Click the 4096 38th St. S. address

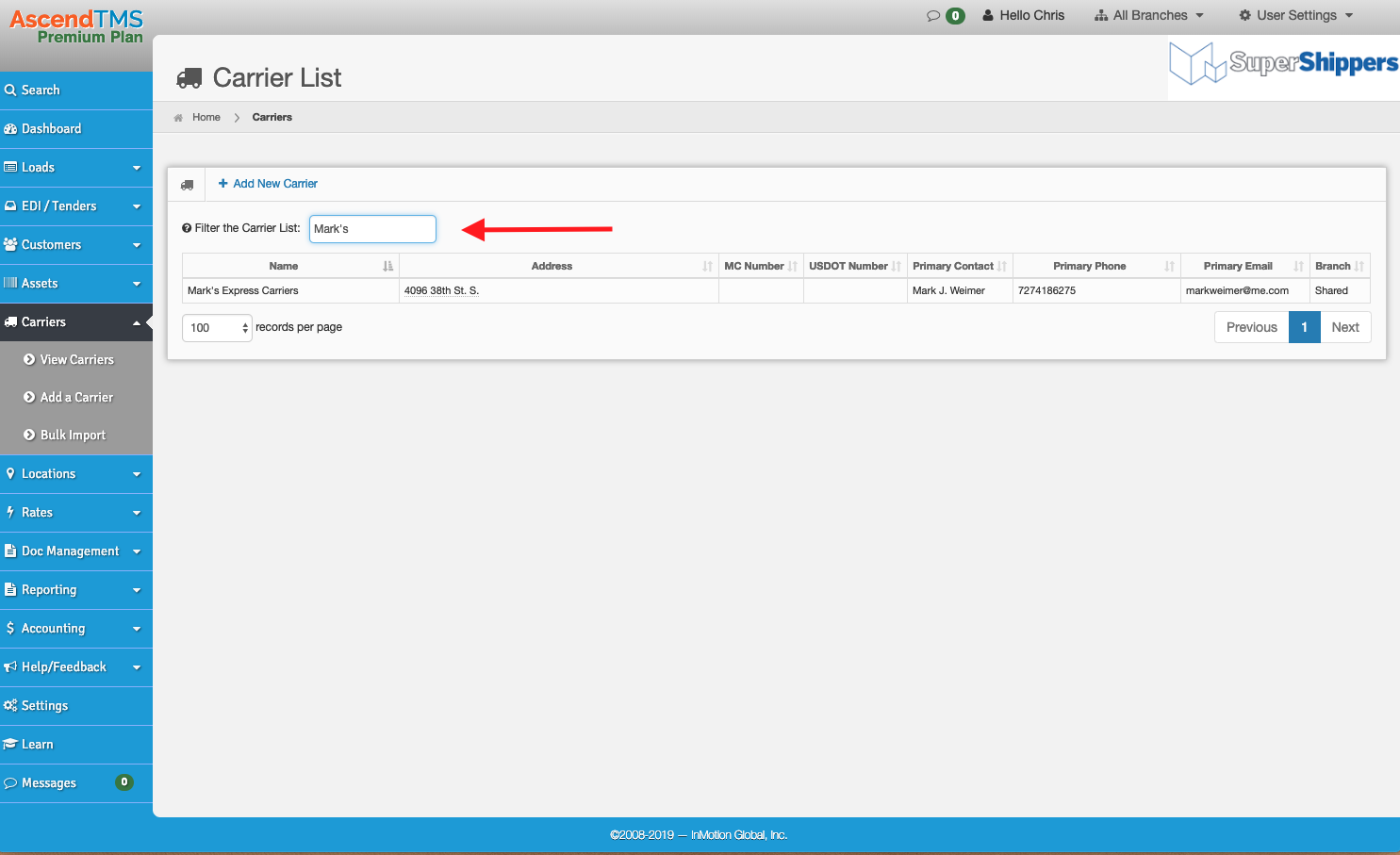click(x=441, y=291)
